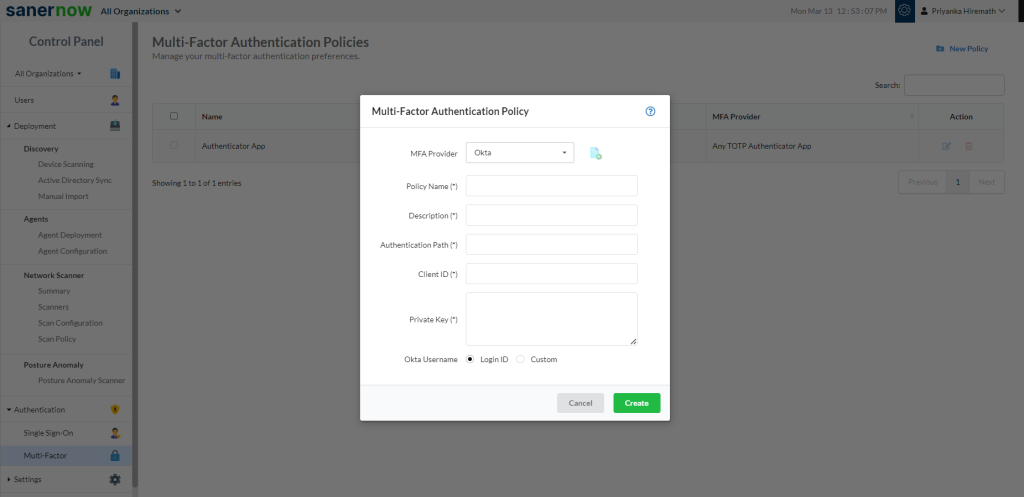Click the green Create button
Image resolution: width=1024 pixels, height=497 pixels.
636,403
